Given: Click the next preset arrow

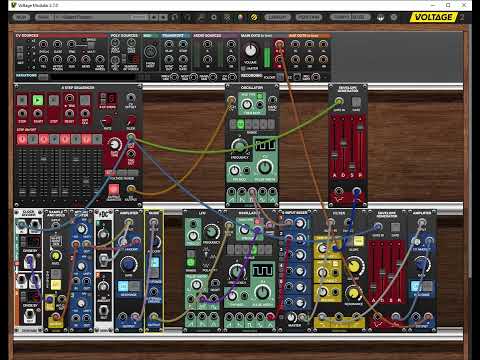Looking at the screenshot, I should pyautogui.click(x=163, y=17).
